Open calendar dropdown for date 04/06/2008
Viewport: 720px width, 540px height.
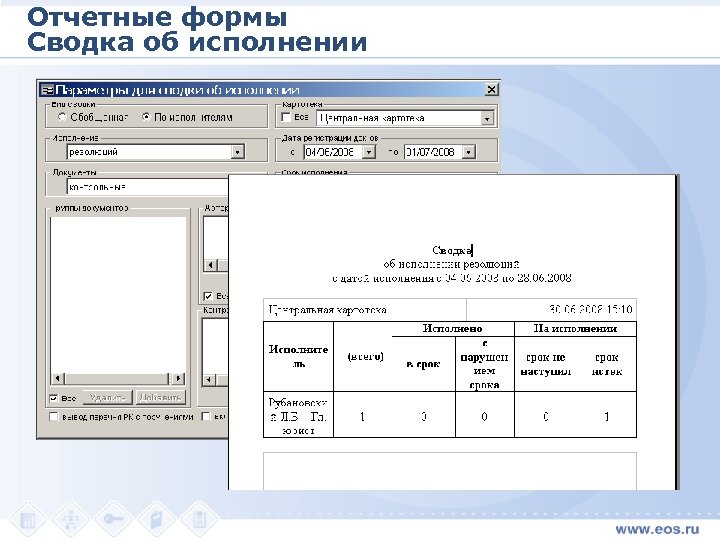coord(369,152)
